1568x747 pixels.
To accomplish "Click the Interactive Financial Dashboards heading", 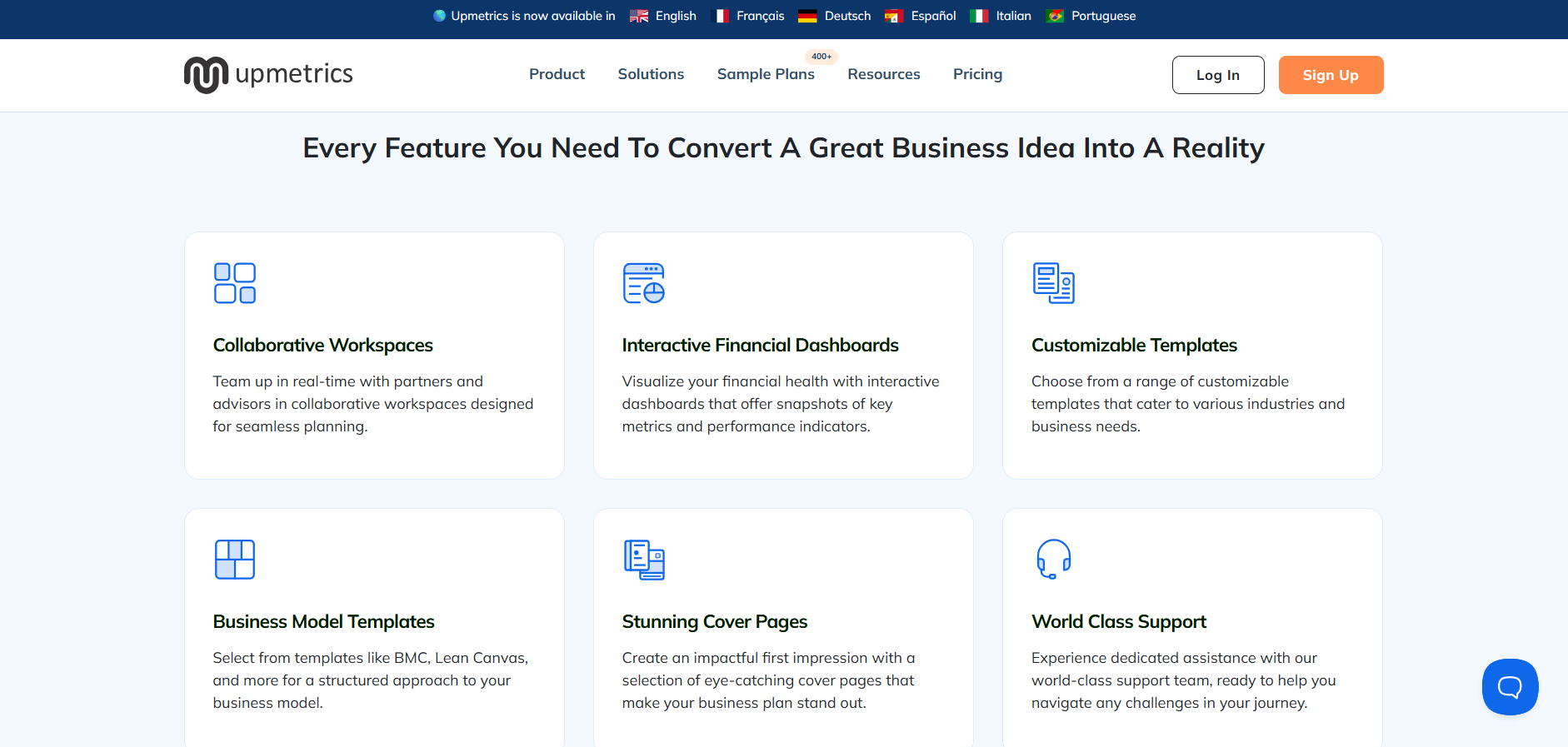I will tap(760, 345).
